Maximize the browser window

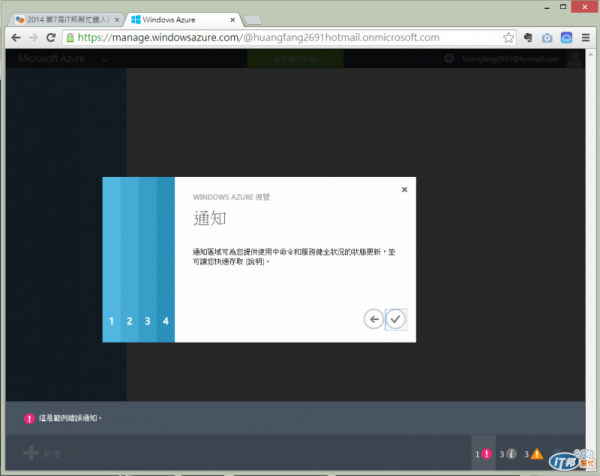[x=563, y=7]
